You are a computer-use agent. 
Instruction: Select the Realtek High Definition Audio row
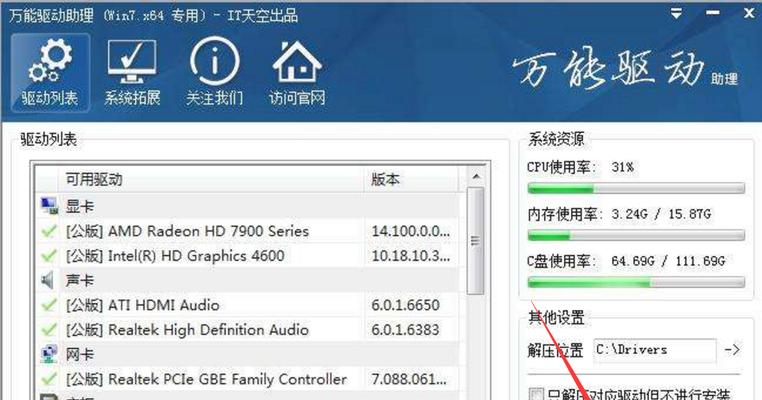[248, 330]
